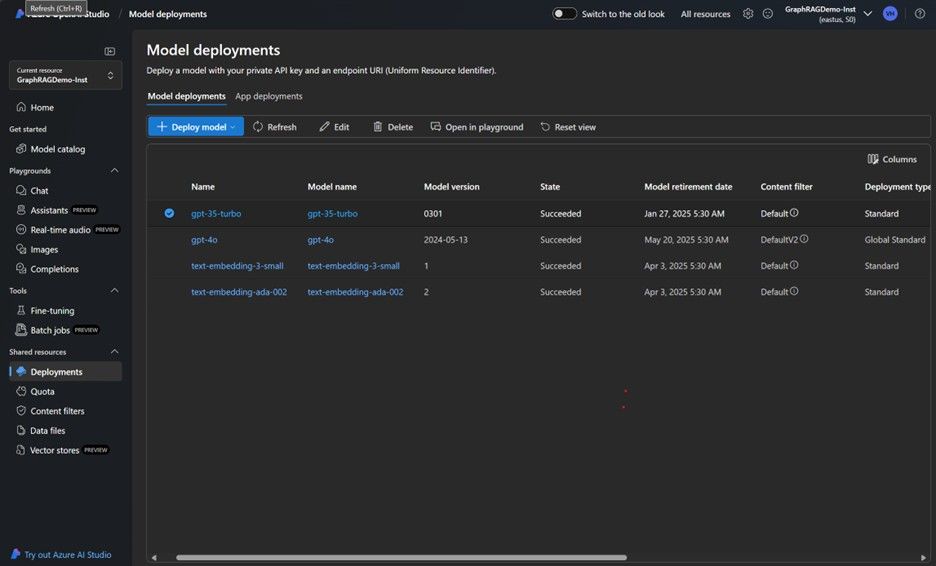
Task: Open Model catalog in sidebar
Action: [57, 149]
